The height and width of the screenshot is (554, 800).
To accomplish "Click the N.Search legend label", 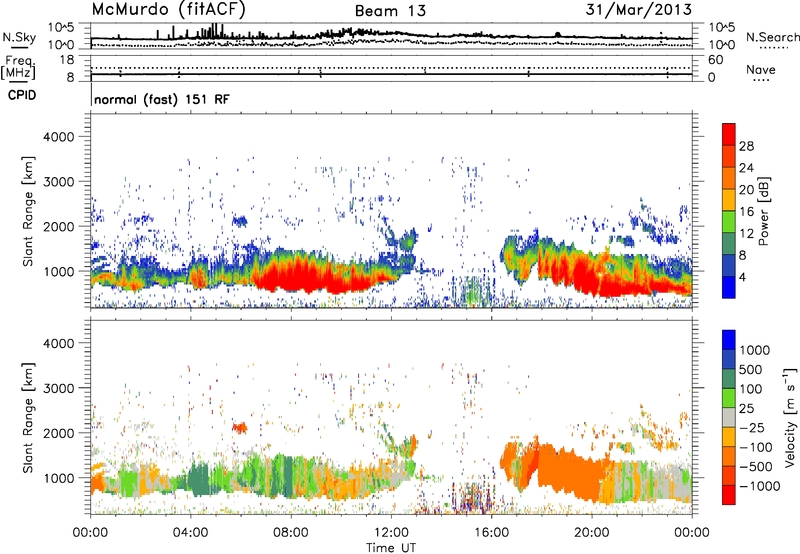I will [773, 37].
